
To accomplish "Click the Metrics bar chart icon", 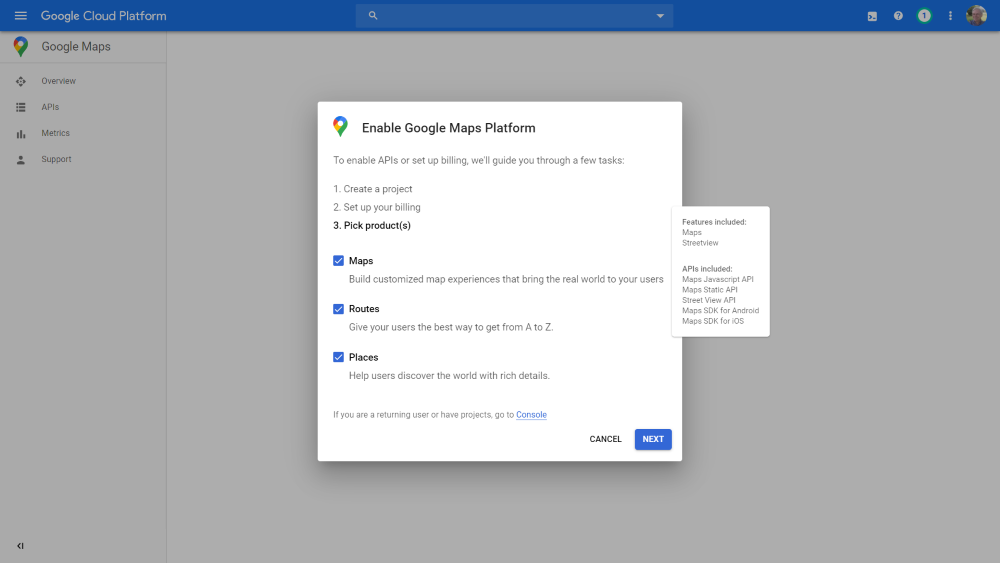I will 20,134.
